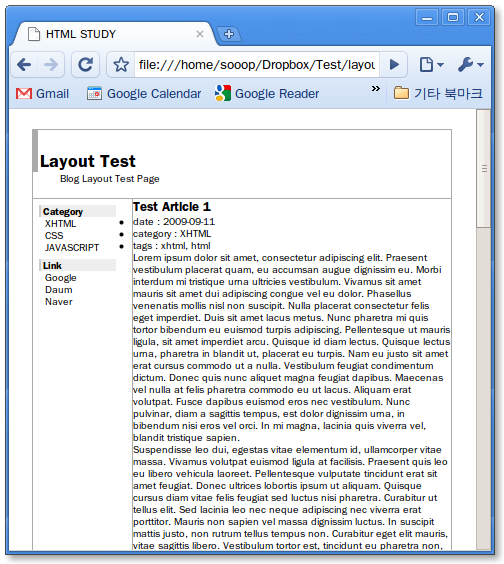The height and width of the screenshot is (564, 504).
Task: Click the JAVASCRIPT category link
Action: point(72,247)
